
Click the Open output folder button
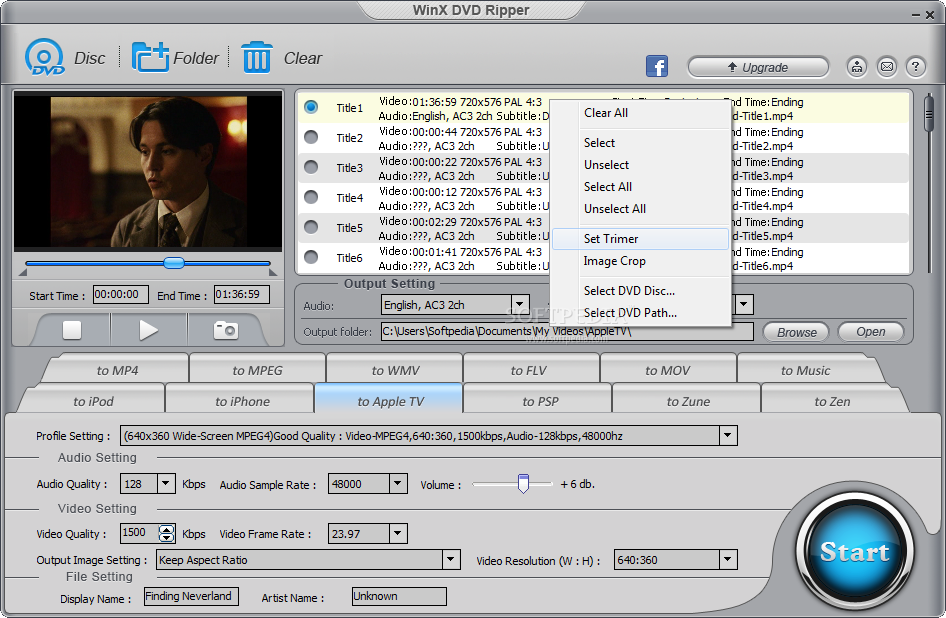(x=871, y=332)
